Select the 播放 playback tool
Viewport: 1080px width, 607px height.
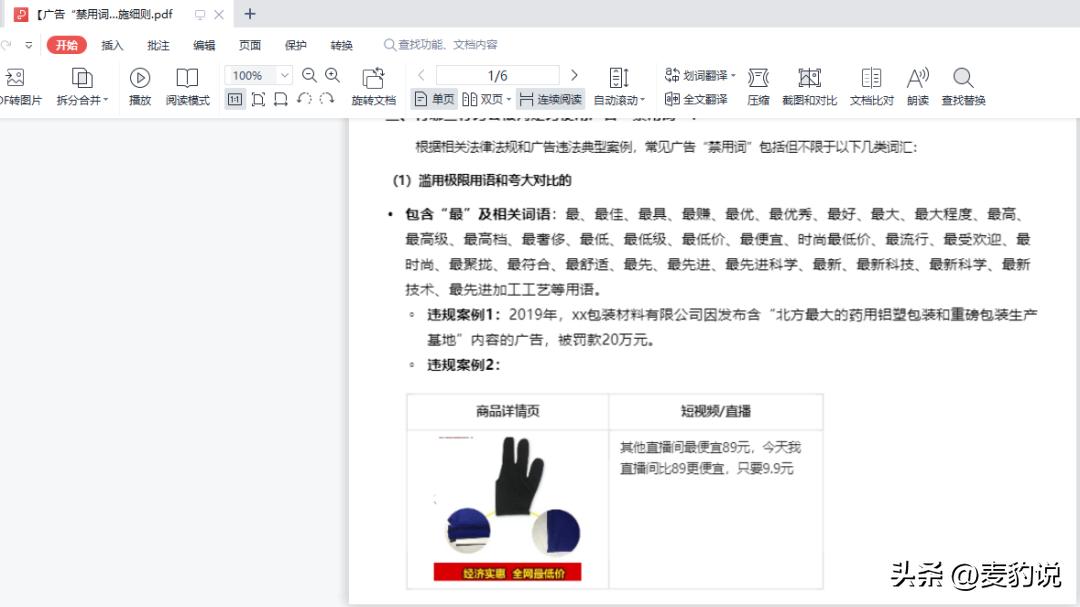tap(140, 85)
